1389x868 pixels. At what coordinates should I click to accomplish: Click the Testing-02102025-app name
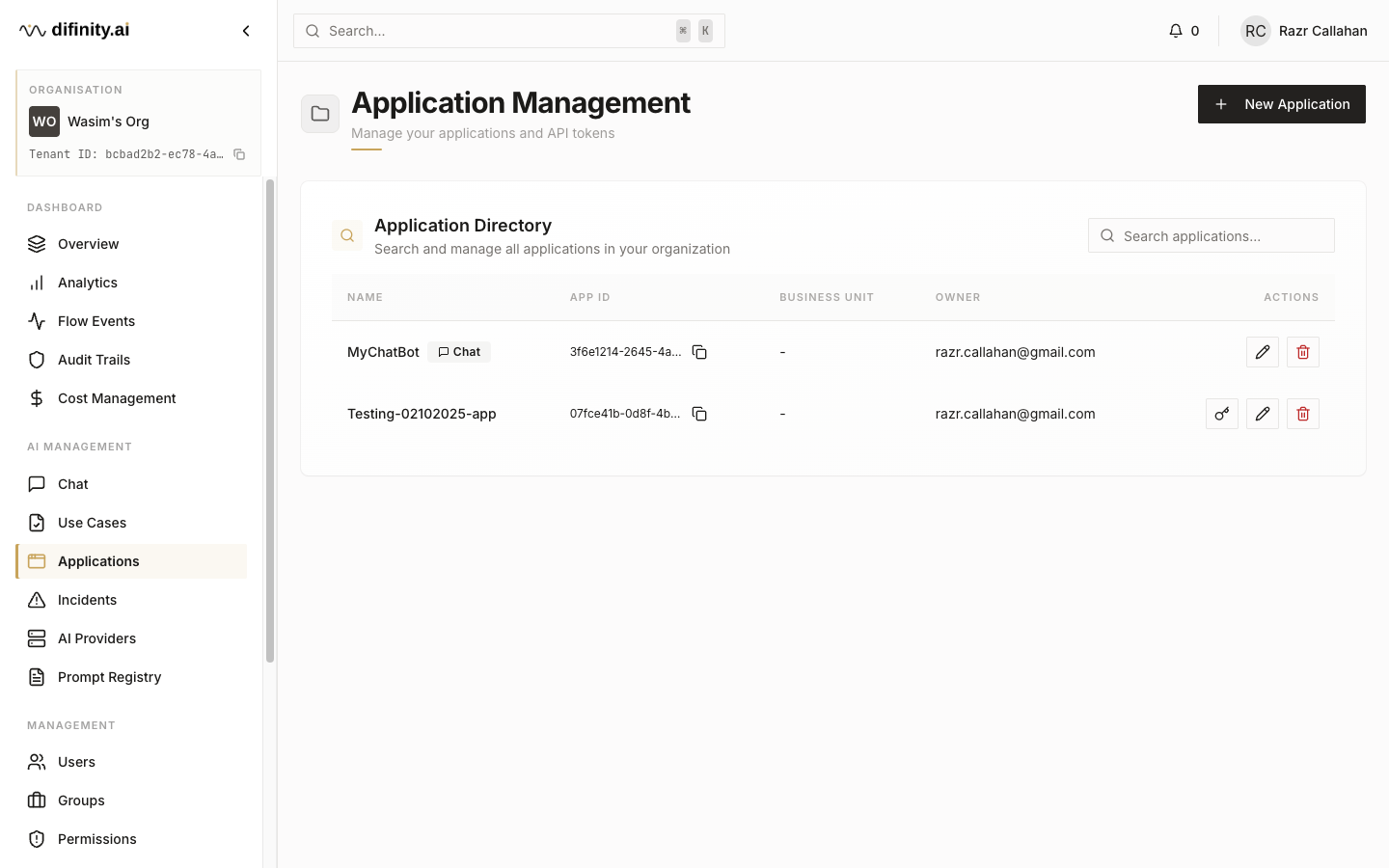422,414
